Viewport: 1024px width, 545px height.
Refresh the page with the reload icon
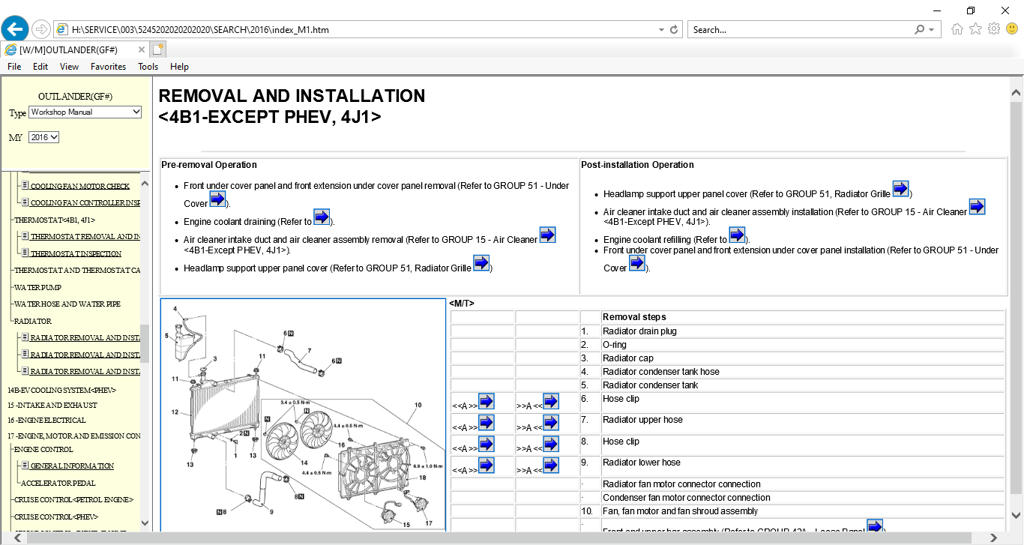pyautogui.click(x=674, y=29)
